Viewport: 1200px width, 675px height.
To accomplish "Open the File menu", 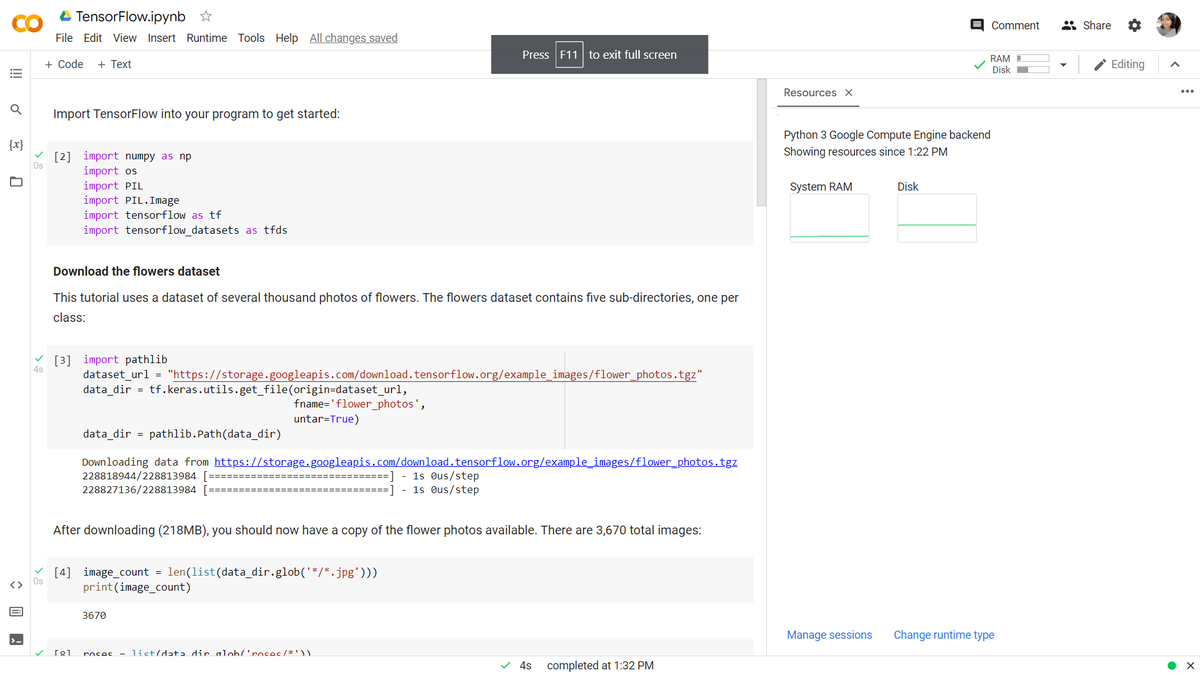I will pos(64,38).
